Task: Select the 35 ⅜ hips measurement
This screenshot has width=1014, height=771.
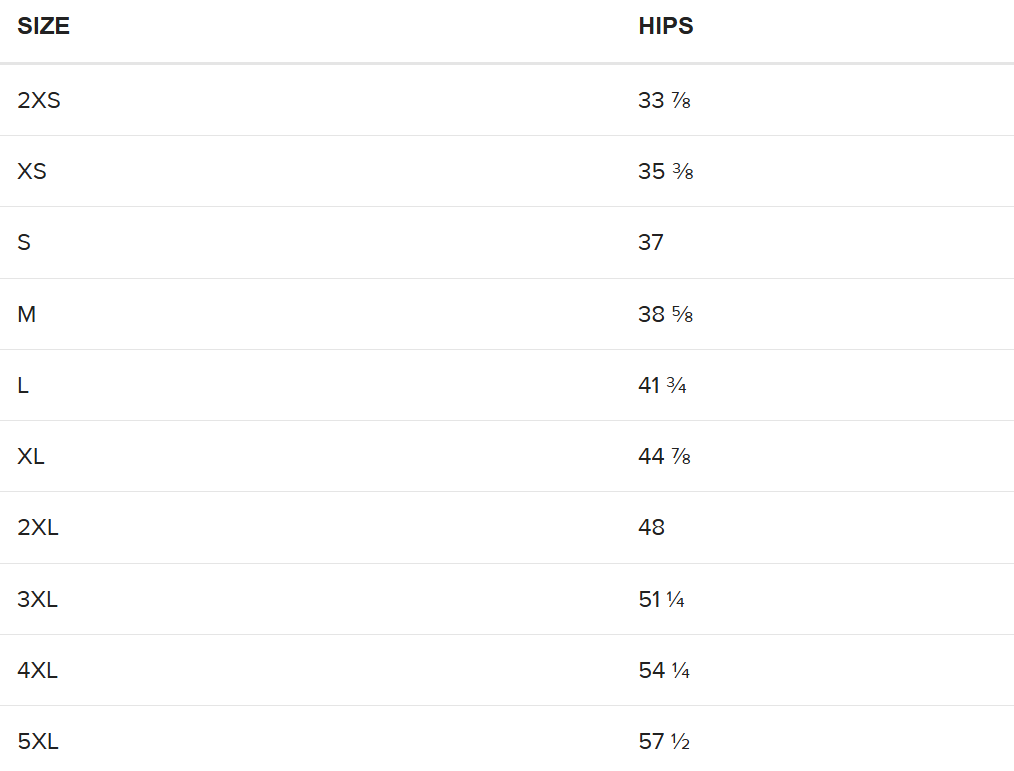Action: tap(666, 171)
